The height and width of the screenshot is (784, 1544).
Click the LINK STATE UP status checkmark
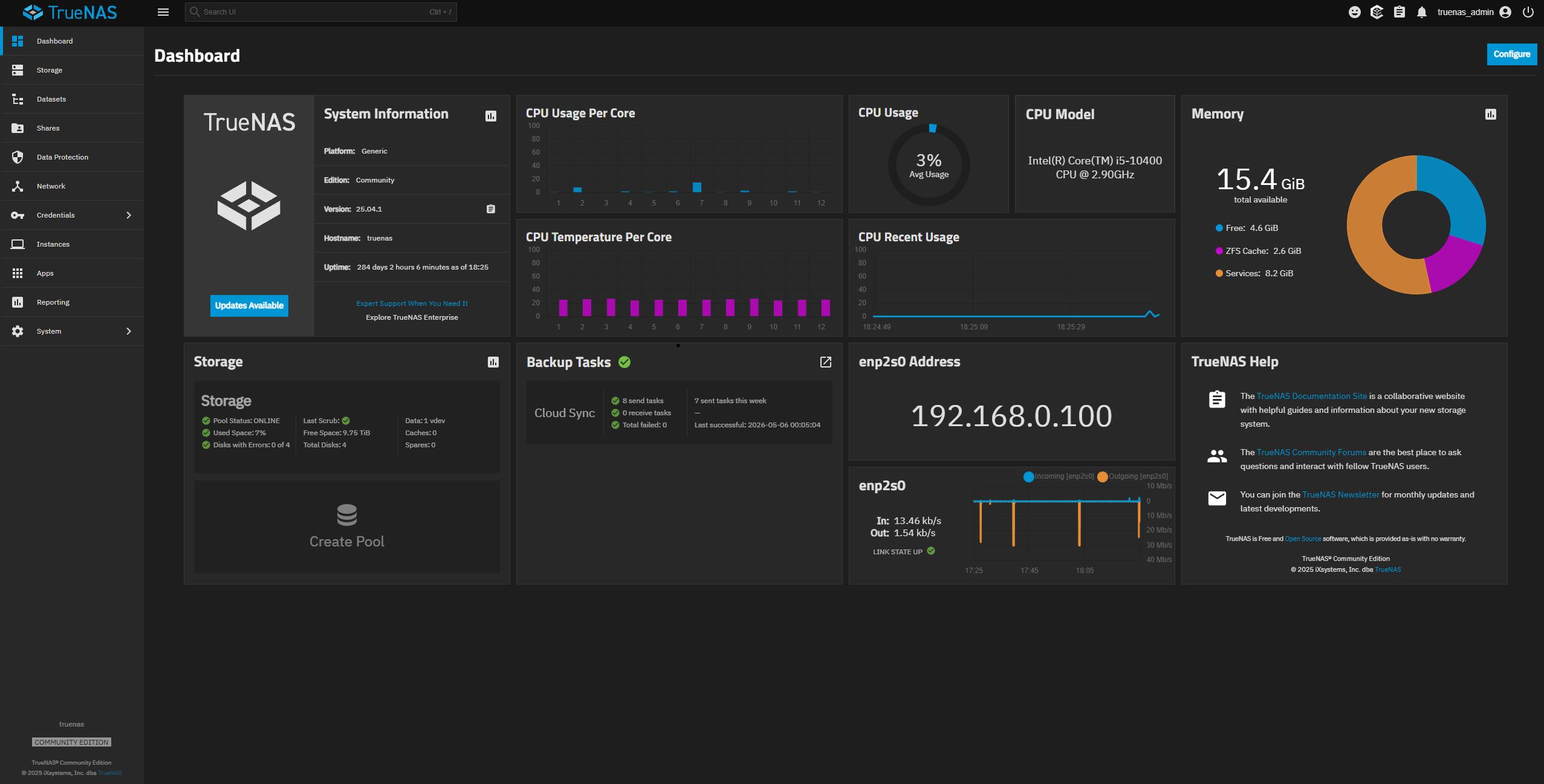point(931,551)
